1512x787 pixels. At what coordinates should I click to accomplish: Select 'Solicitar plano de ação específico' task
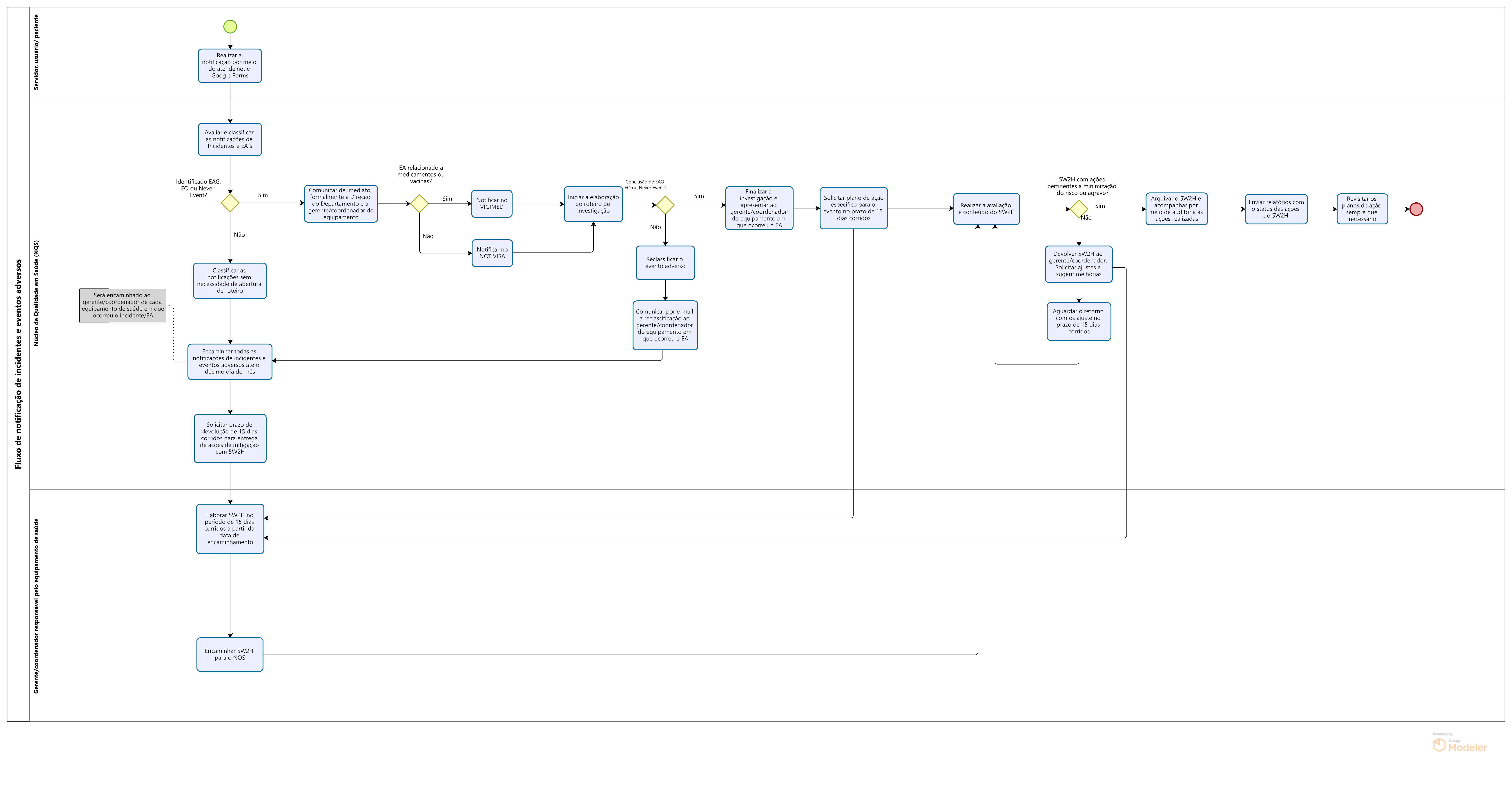click(853, 208)
